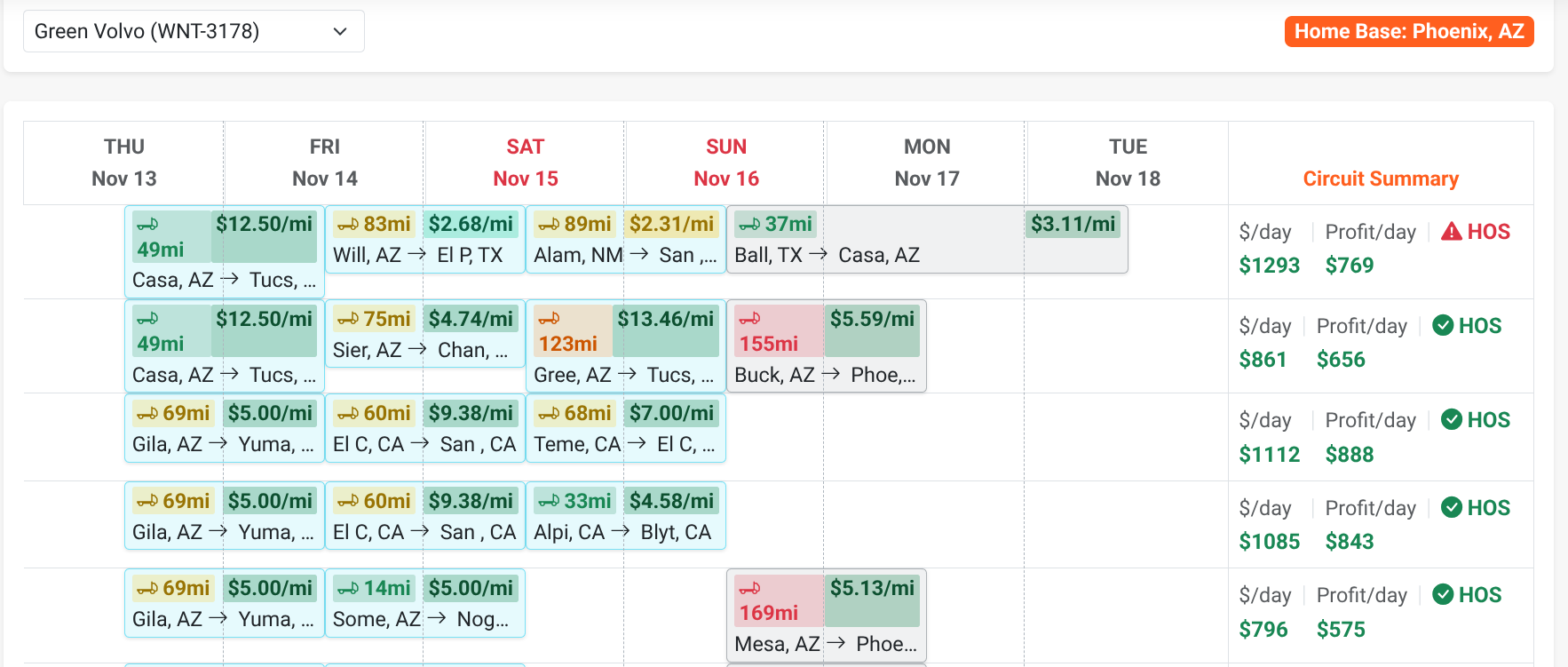Click the deadhead truck icon beside 33mi
This screenshot has height=667, width=1568.
click(x=550, y=501)
